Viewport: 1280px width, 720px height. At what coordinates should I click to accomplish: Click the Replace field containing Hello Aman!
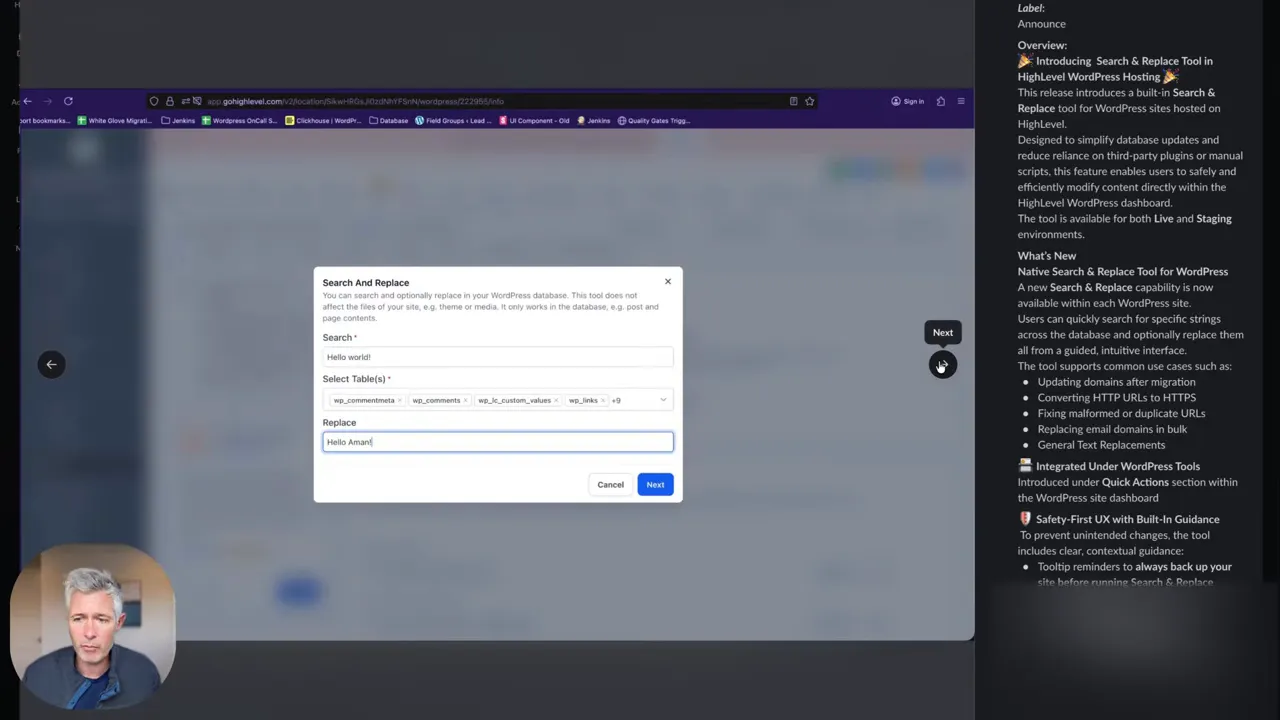[497, 441]
